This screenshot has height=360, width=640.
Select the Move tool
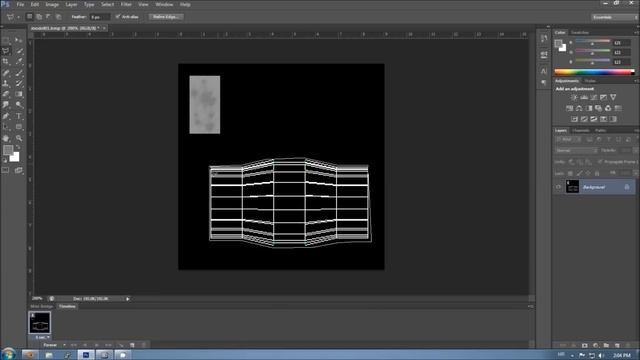pos(19,40)
